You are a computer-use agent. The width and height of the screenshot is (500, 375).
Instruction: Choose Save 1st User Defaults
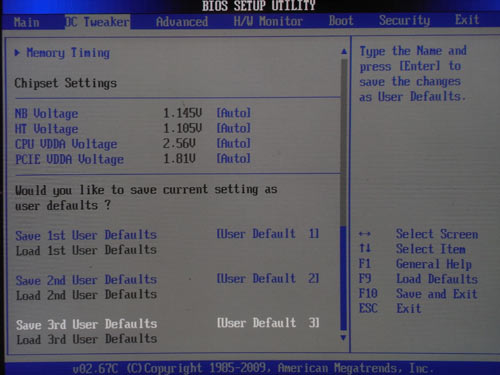coord(86,235)
